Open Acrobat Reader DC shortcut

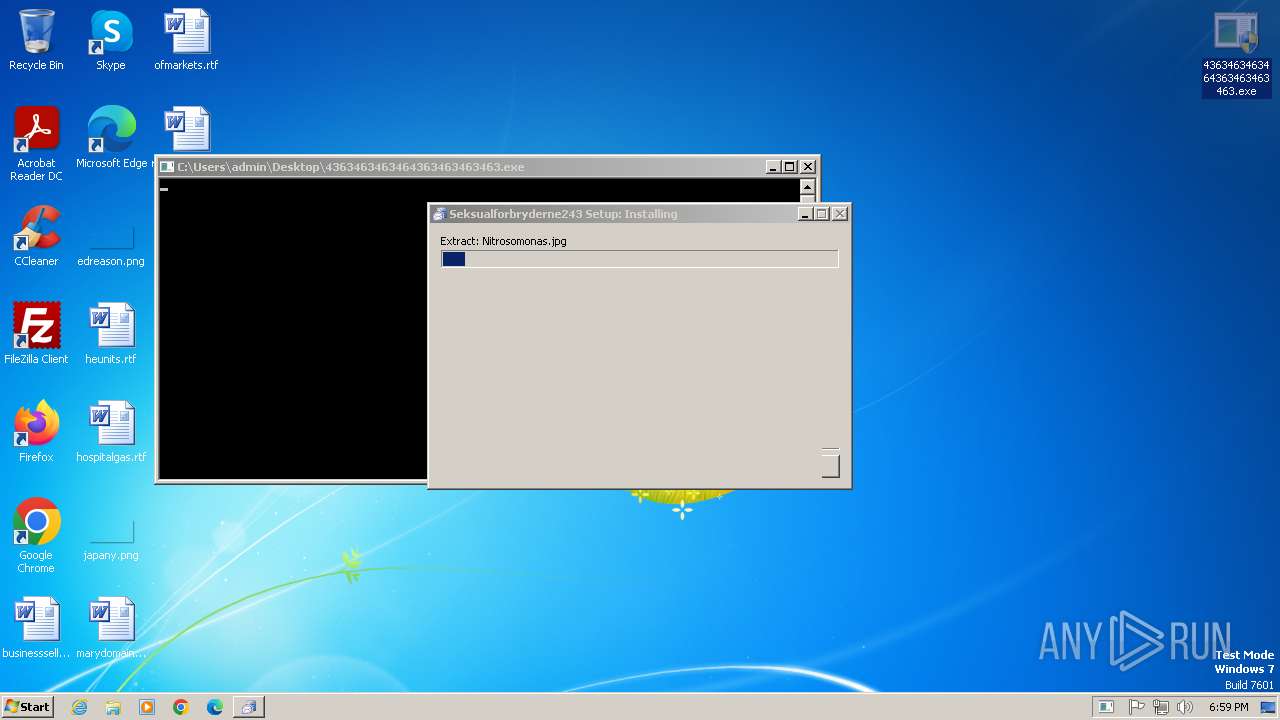[x=36, y=144]
